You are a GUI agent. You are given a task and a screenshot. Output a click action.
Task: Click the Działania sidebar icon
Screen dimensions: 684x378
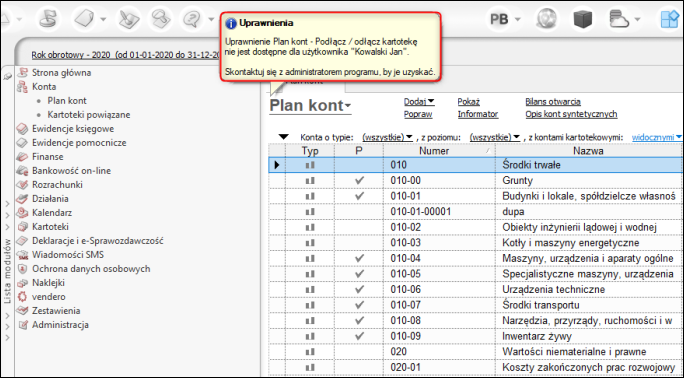click(x=22, y=198)
